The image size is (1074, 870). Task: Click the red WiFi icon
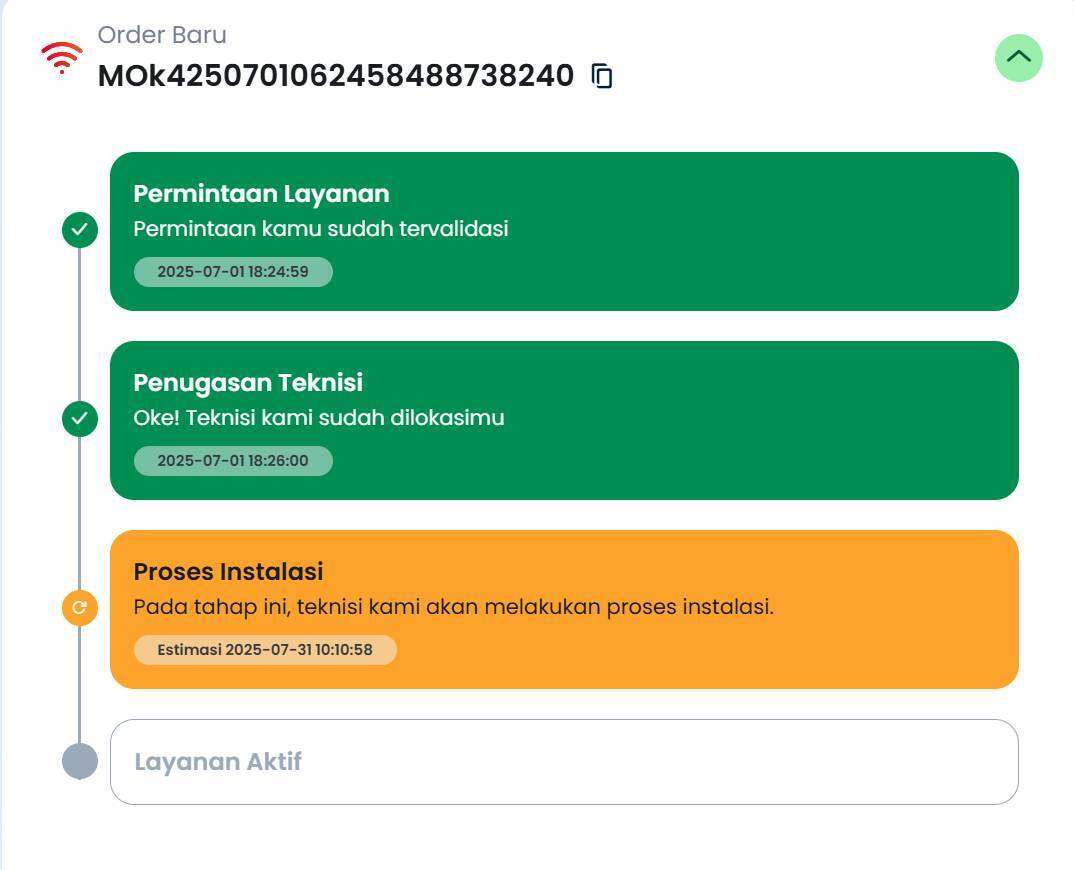pos(62,58)
